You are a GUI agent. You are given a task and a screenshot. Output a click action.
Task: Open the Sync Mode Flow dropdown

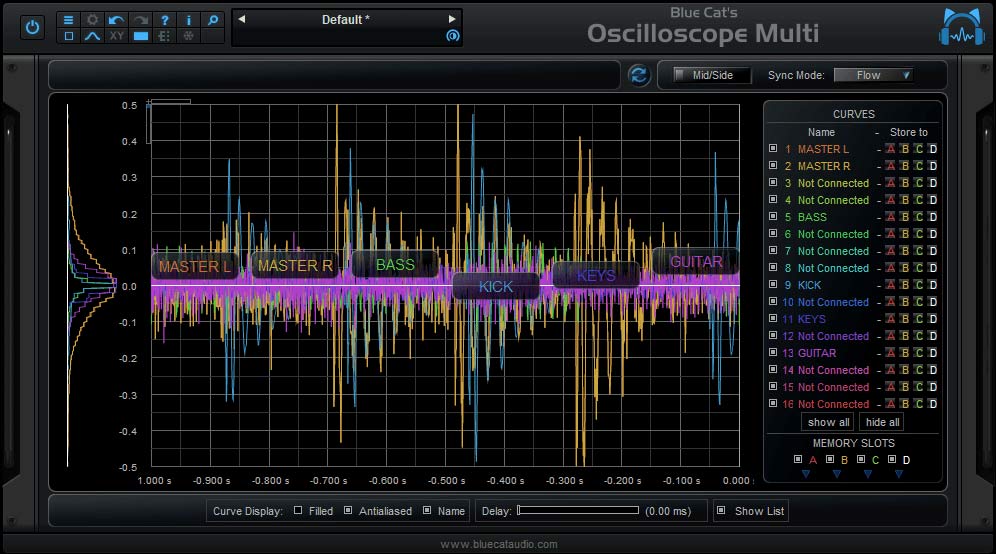[x=873, y=75]
